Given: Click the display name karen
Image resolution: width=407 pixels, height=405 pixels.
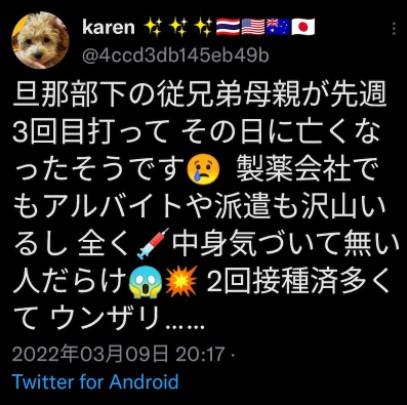Looking at the screenshot, I should pos(109,27).
